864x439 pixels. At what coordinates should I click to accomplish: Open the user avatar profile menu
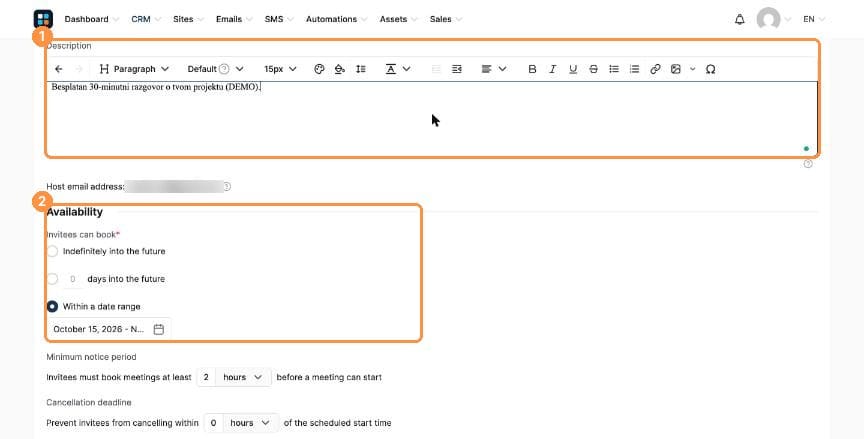tap(768, 19)
